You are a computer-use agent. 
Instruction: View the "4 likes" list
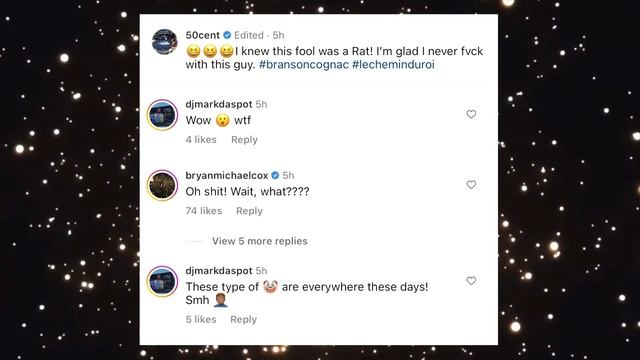click(x=201, y=140)
